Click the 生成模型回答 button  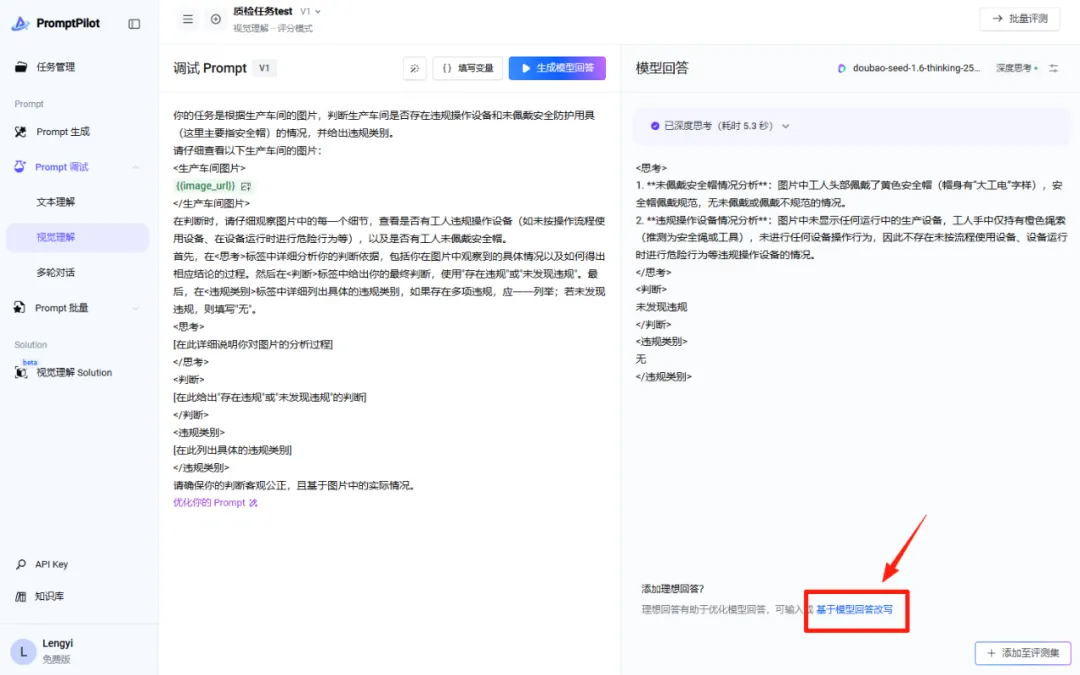coord(557,68)
